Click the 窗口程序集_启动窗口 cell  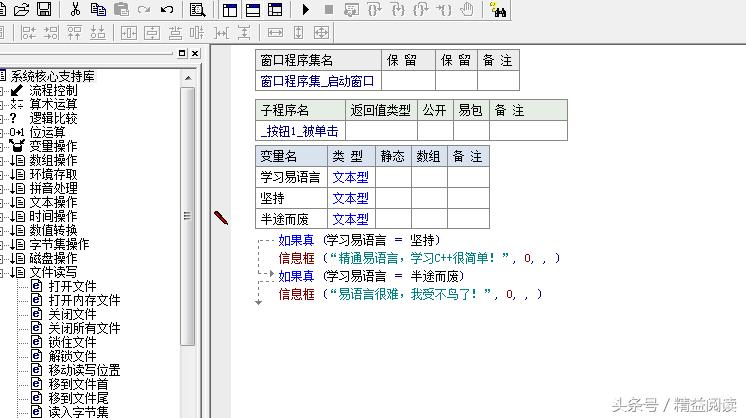tap(318, 81)
